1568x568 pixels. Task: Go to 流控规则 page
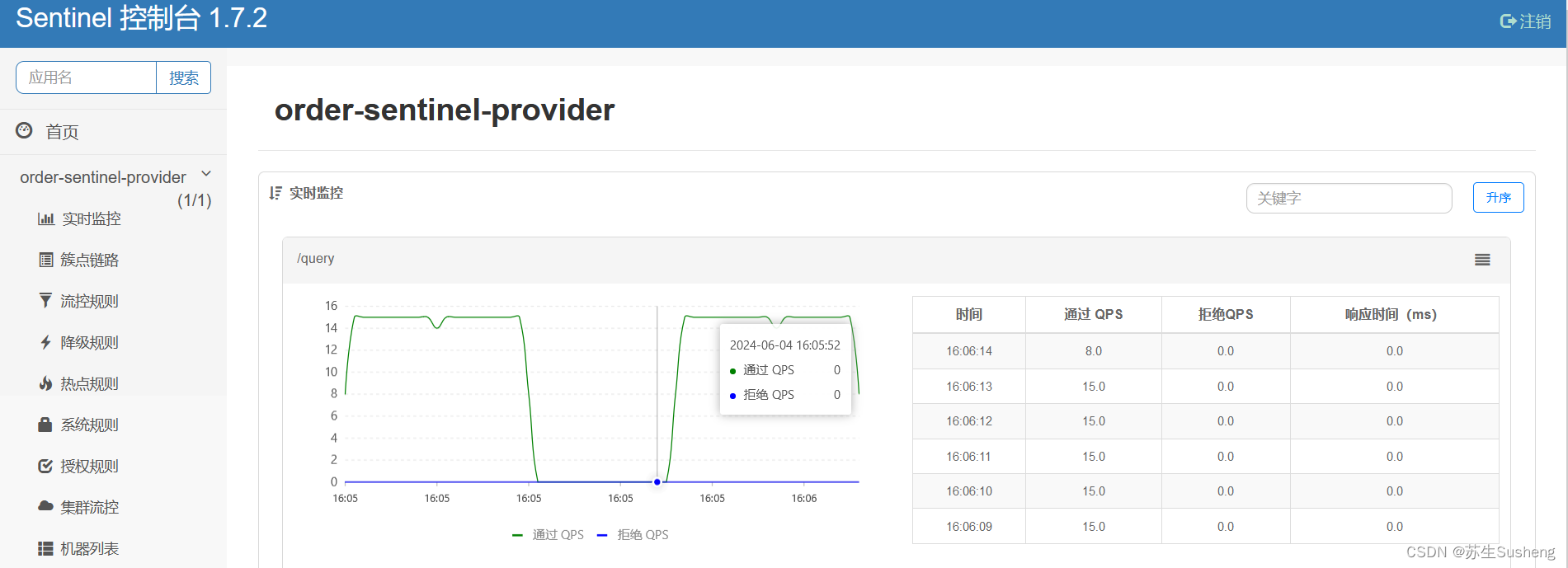90,301
